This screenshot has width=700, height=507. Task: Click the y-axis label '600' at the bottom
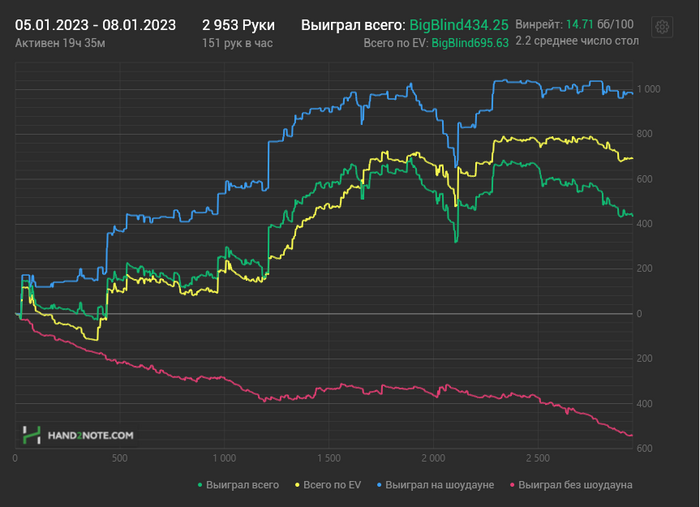click(x=644, y=448)
